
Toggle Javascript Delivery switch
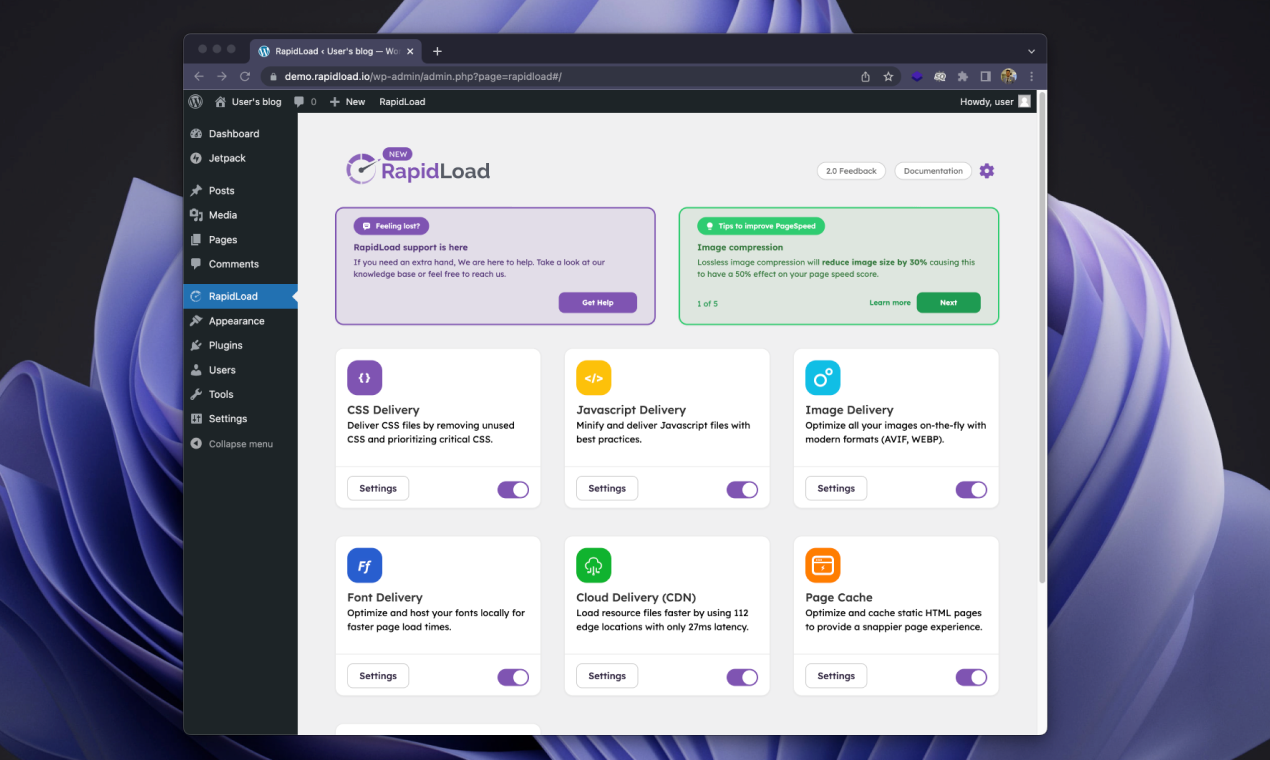[742, 490]
